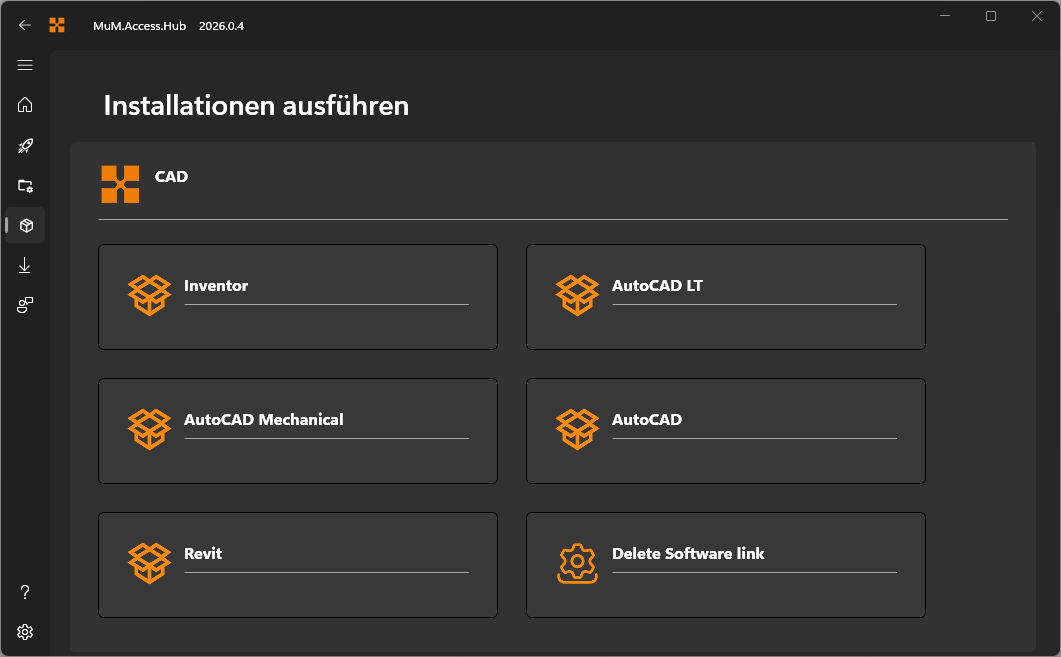Launch the AutoCAD LT installation
This screenshot has width=1061, height=657.
725,296
